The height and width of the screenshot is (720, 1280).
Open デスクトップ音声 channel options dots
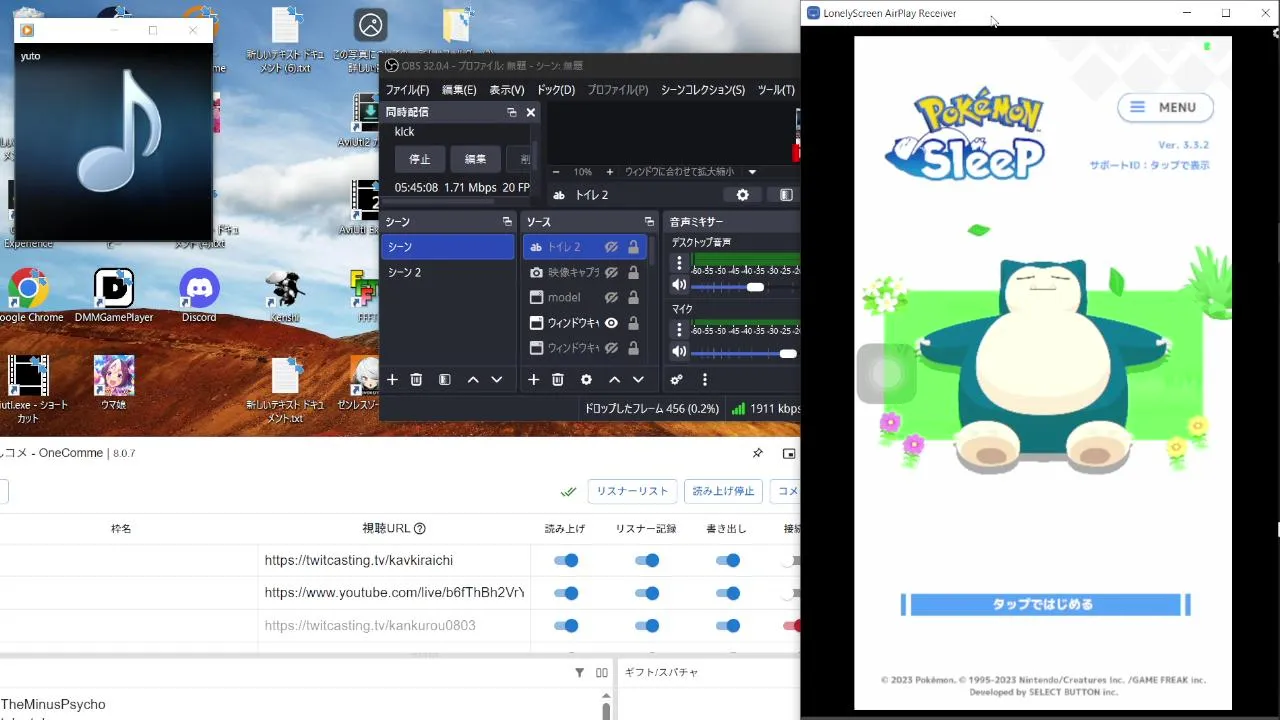pyautogui.click(x=680, y=263)
